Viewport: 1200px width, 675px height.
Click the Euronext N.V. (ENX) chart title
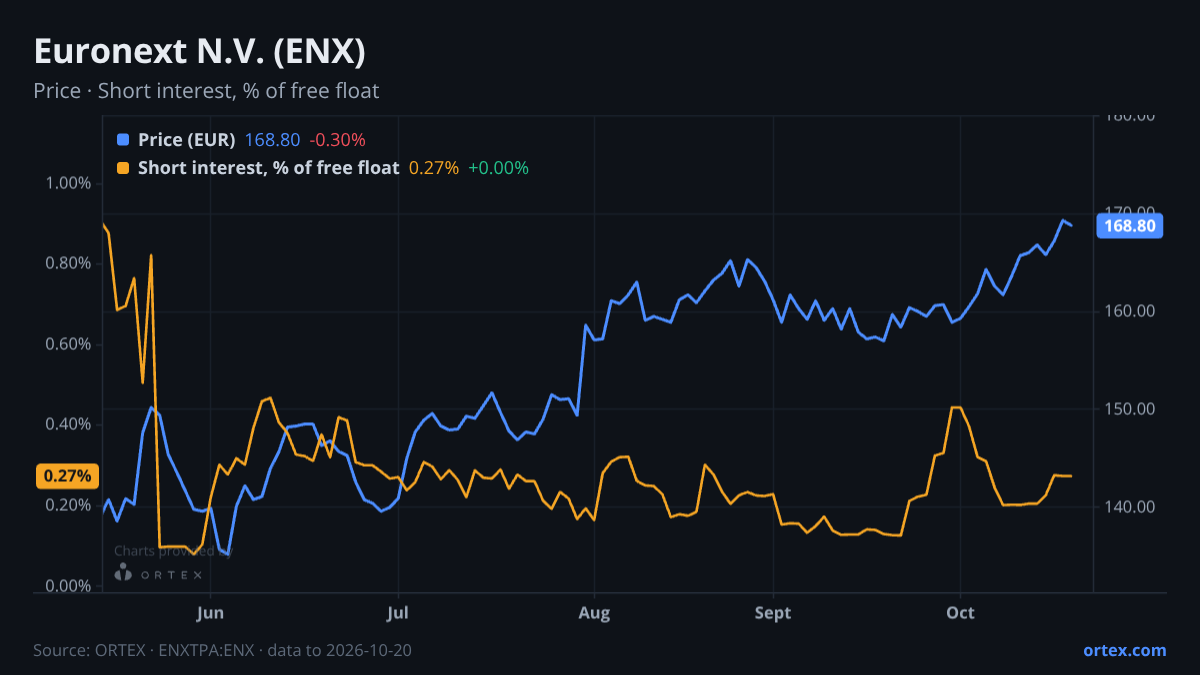click(x=199, y=51)
